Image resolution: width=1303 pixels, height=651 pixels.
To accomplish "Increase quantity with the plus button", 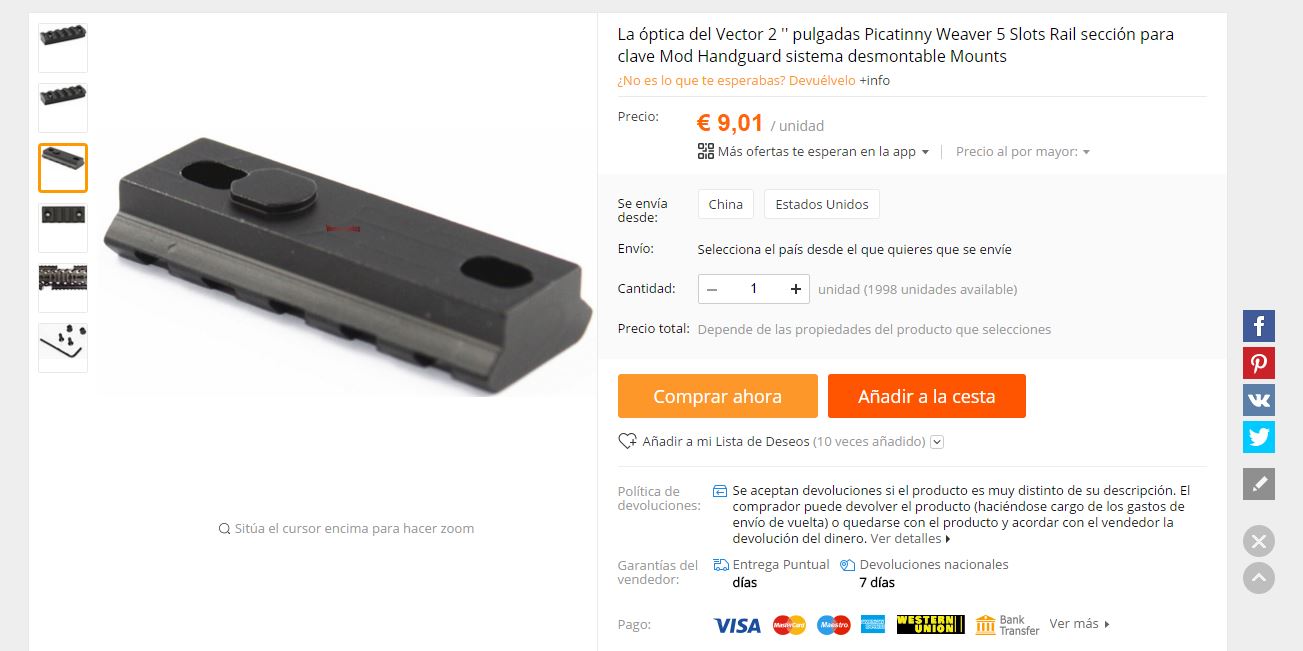I will coord(796,289).
